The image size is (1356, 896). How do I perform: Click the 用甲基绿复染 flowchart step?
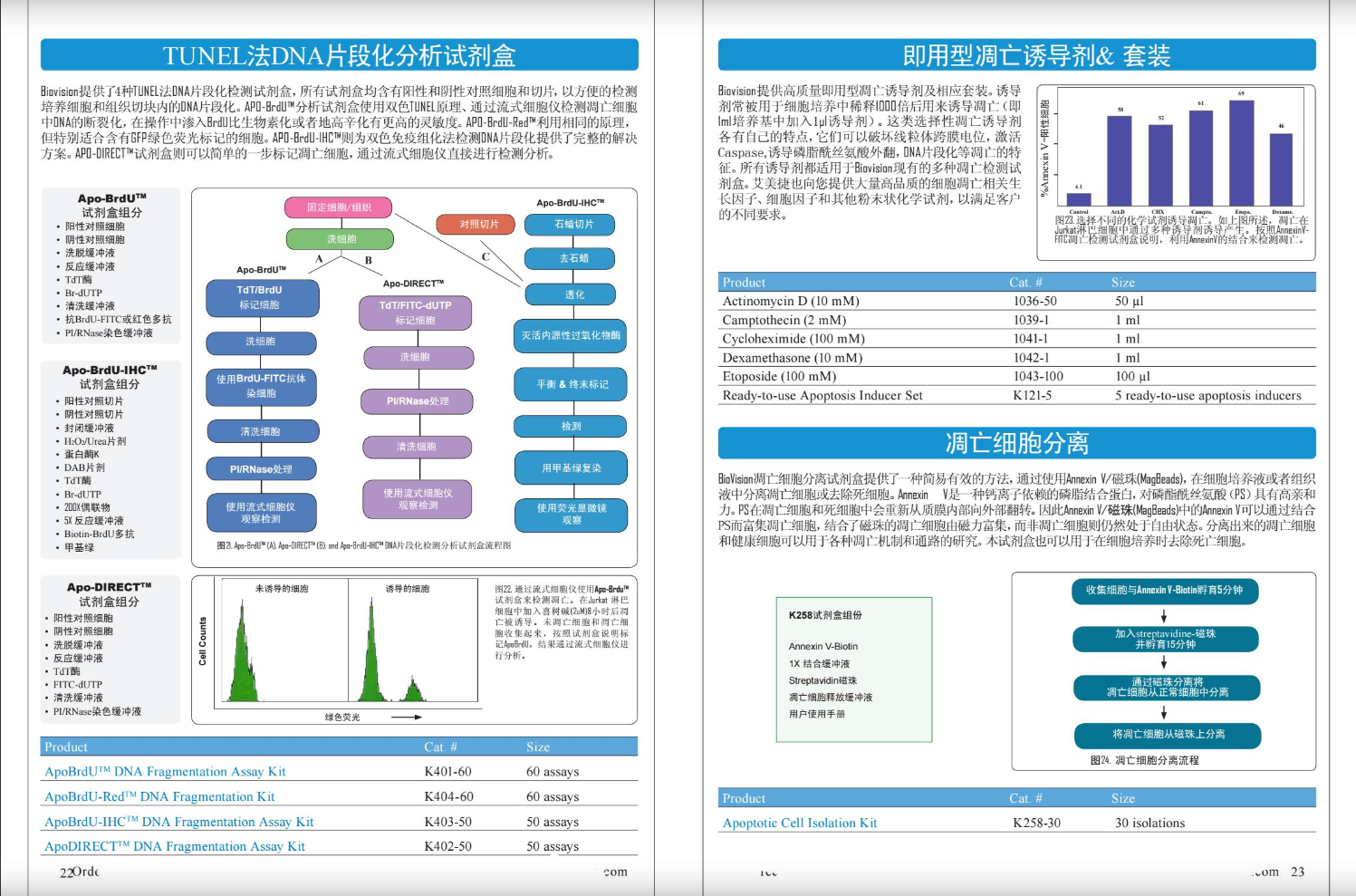pyautogui.click(x=571, y=468)
